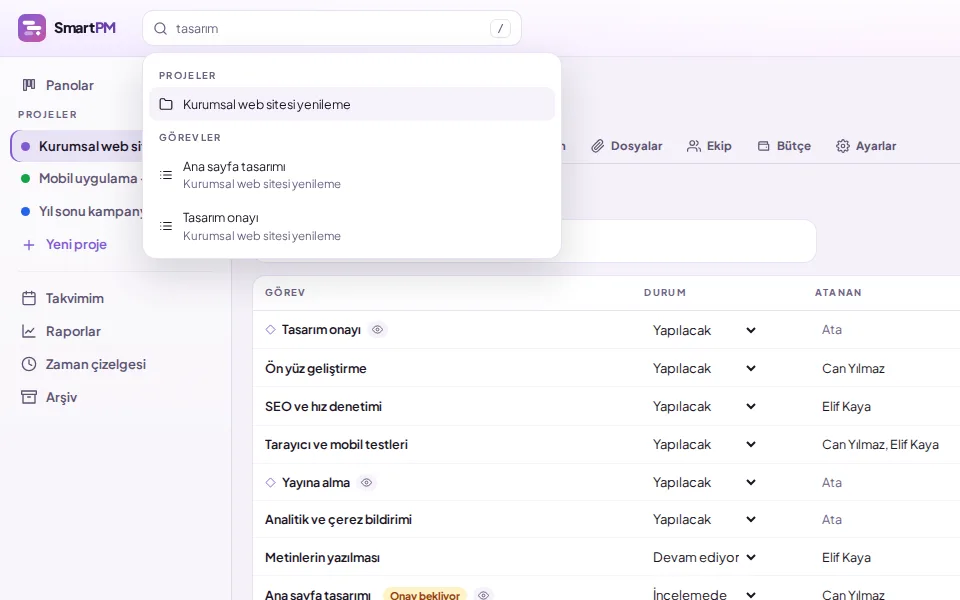The width and height of the screenshot is (960, 600).
Task: Click the diamond milestone icon on Yayına alma row
Action: pos(271,482)
